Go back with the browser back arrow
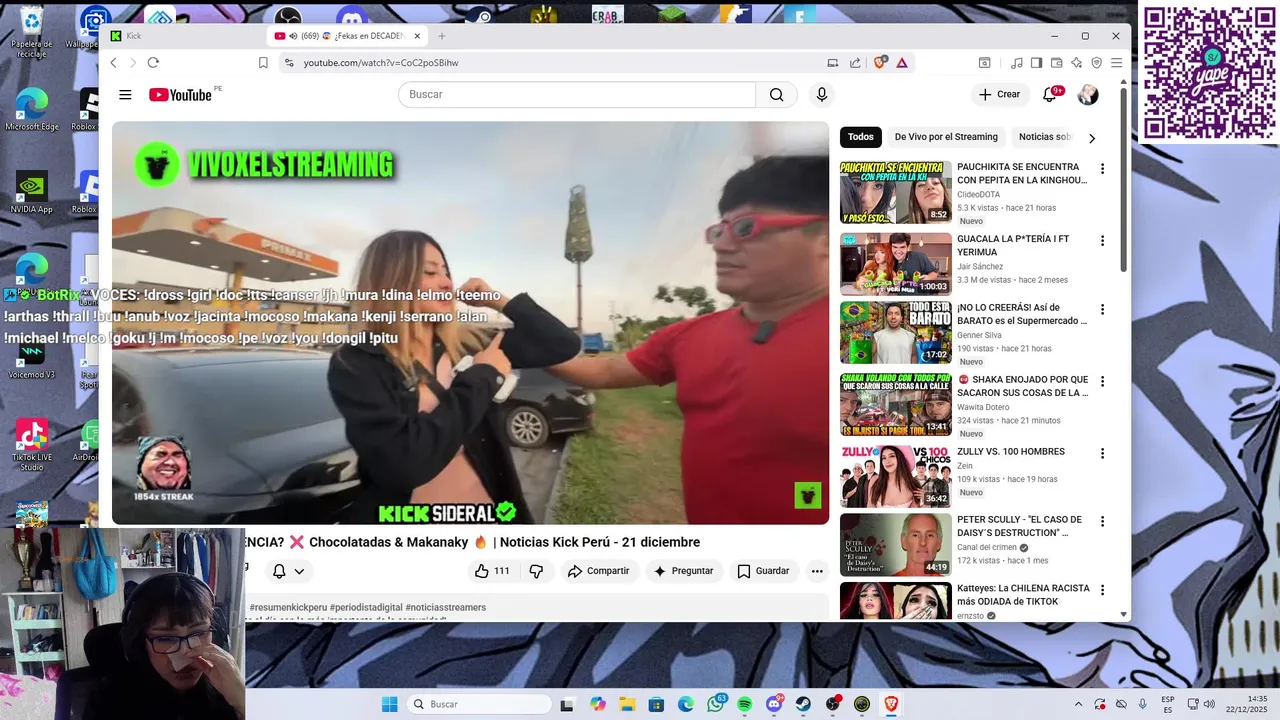This screenshot has width=1280, height=720. pos(113,62)
